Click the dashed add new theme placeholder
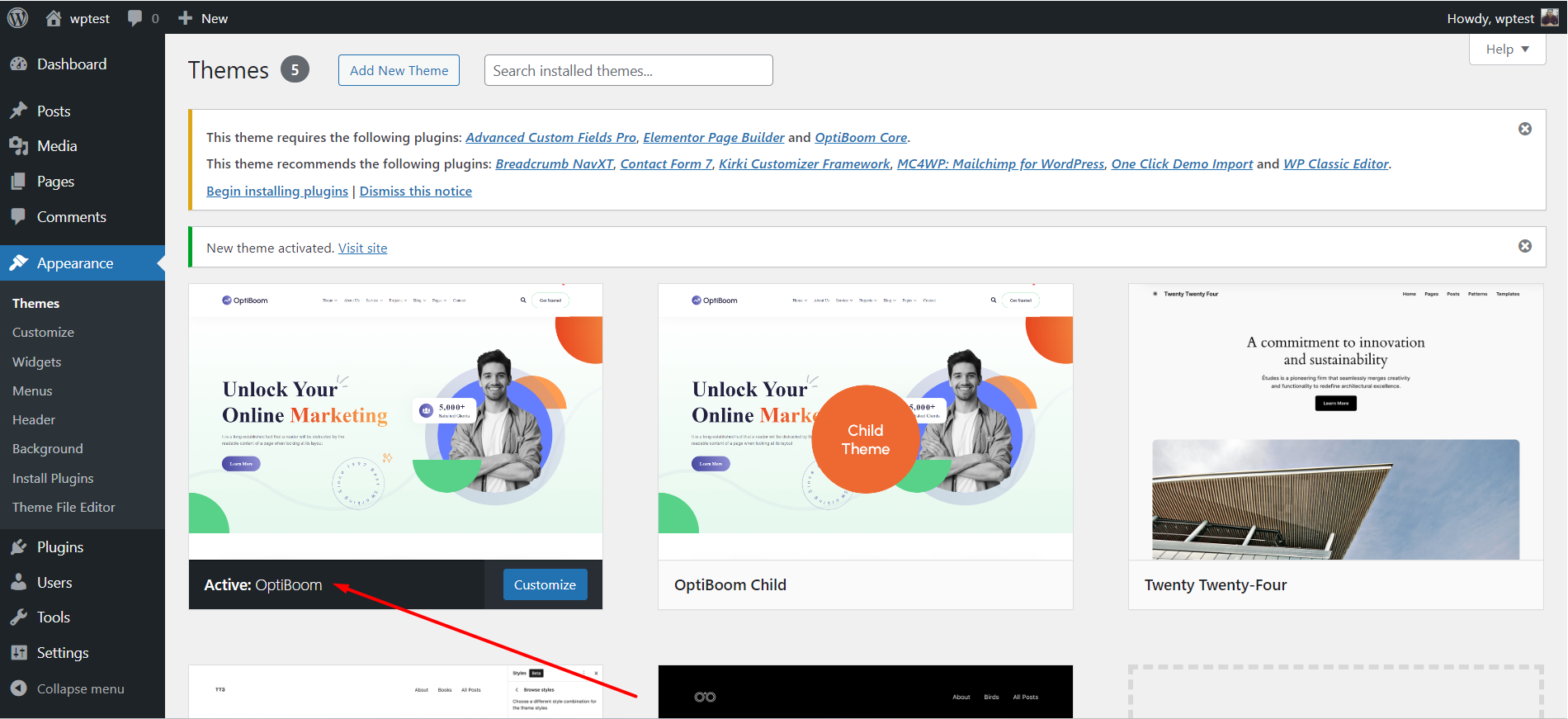The width and height of the screenshot is (1568, 719). (x=1335, y=692)
